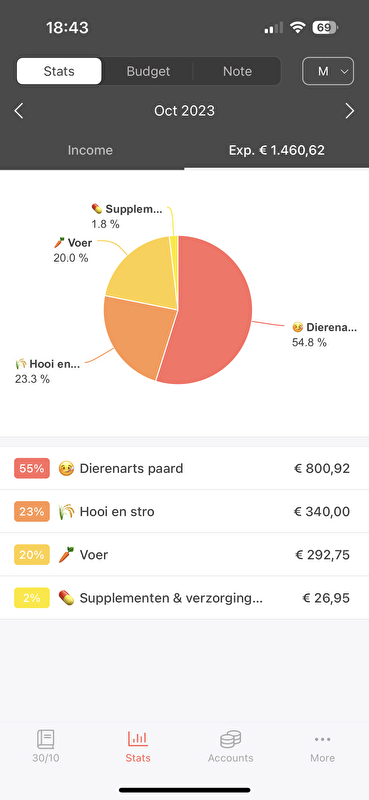Switch to the Budget segment
369x800 pixels.
pyautogui.click(x=148, y=71)
